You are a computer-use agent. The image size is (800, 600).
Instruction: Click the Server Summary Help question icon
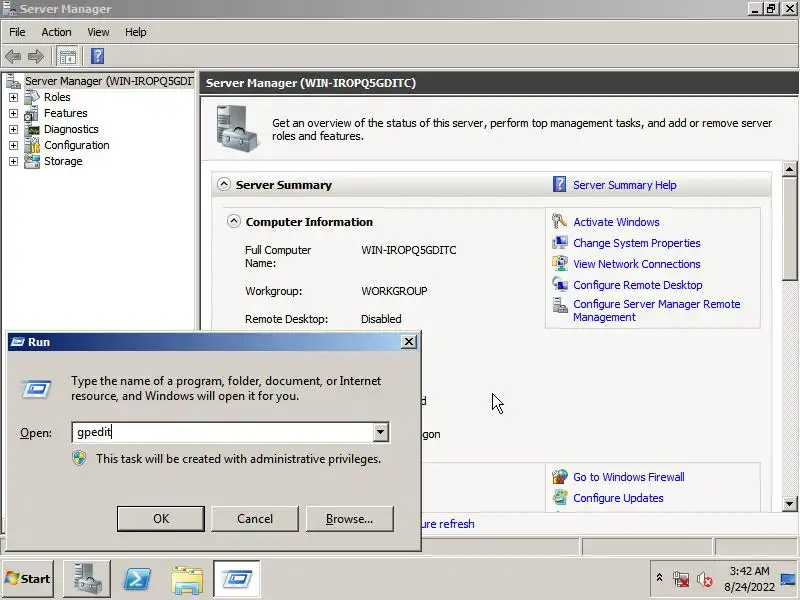pos(559,184)
